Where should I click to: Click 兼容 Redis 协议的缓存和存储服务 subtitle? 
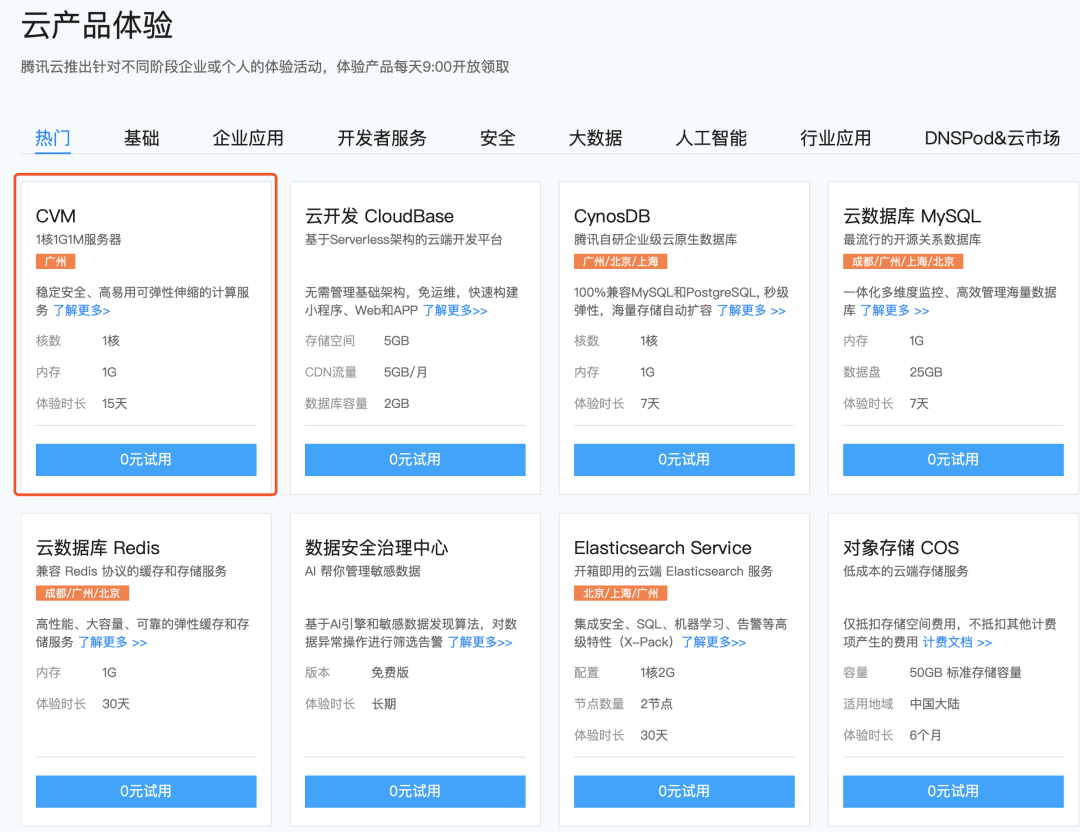(x=132, y=572)
